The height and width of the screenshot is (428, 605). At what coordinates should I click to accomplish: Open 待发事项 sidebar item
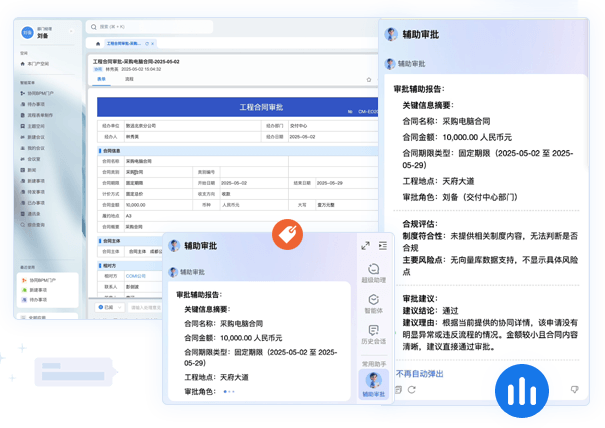click(33, 192)
